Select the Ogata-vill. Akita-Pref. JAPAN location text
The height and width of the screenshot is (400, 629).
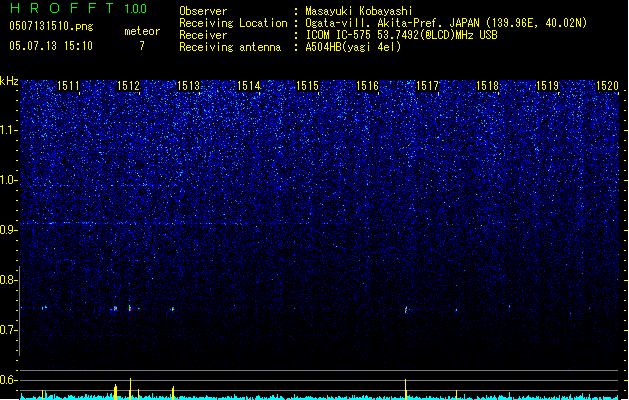click(446, 23)
